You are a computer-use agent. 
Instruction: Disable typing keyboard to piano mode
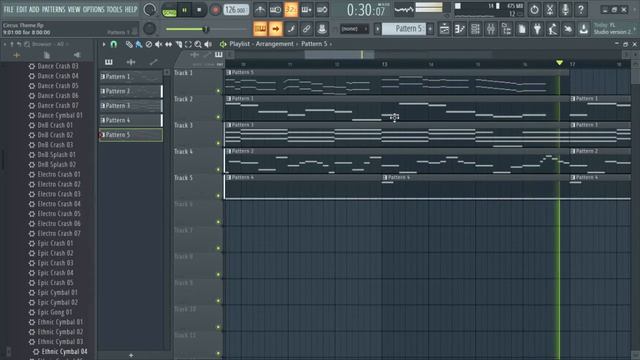click(x=260, y=29)
